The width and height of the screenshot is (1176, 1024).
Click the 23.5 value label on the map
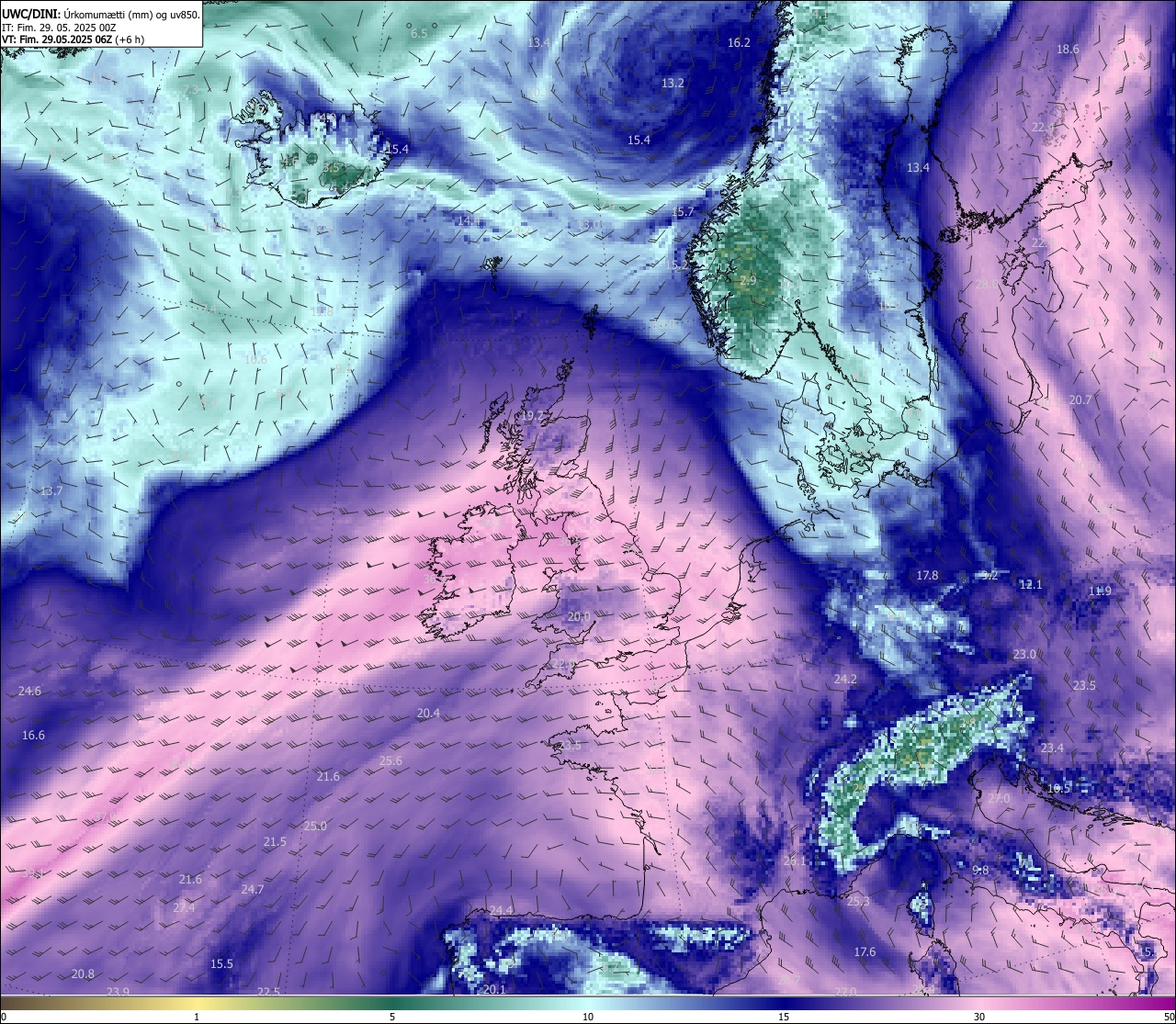(1084, 686)
